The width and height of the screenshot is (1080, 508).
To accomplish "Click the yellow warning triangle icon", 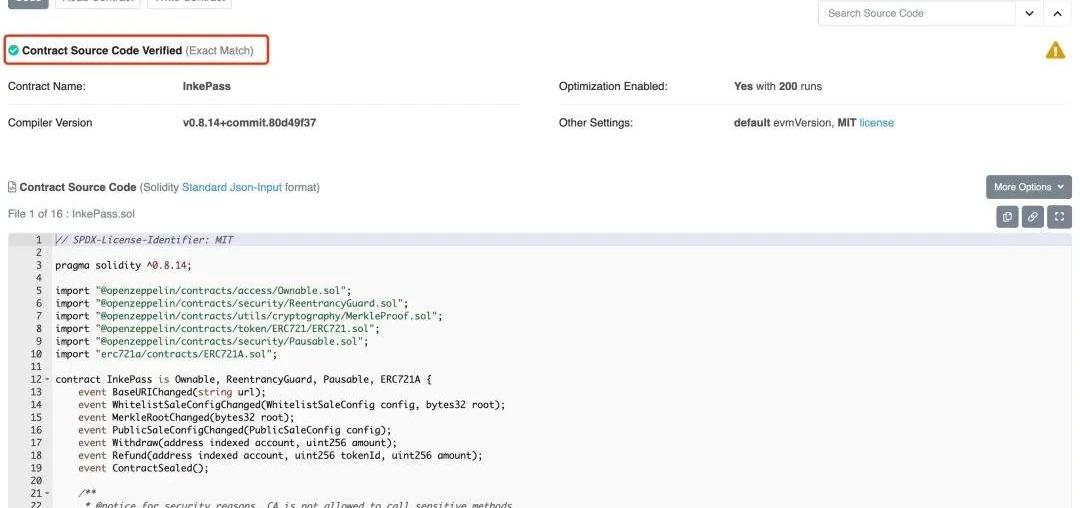I will click(x=1055, y=50).
